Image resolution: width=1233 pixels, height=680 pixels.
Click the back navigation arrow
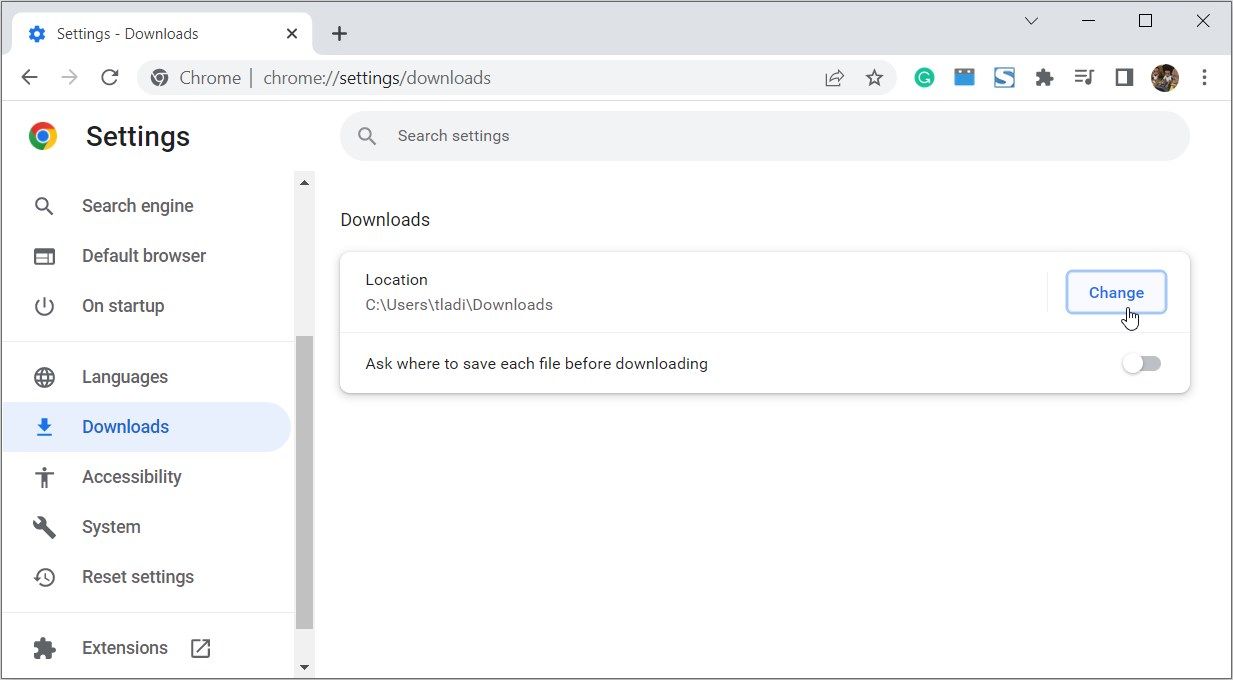coord(30,77)
